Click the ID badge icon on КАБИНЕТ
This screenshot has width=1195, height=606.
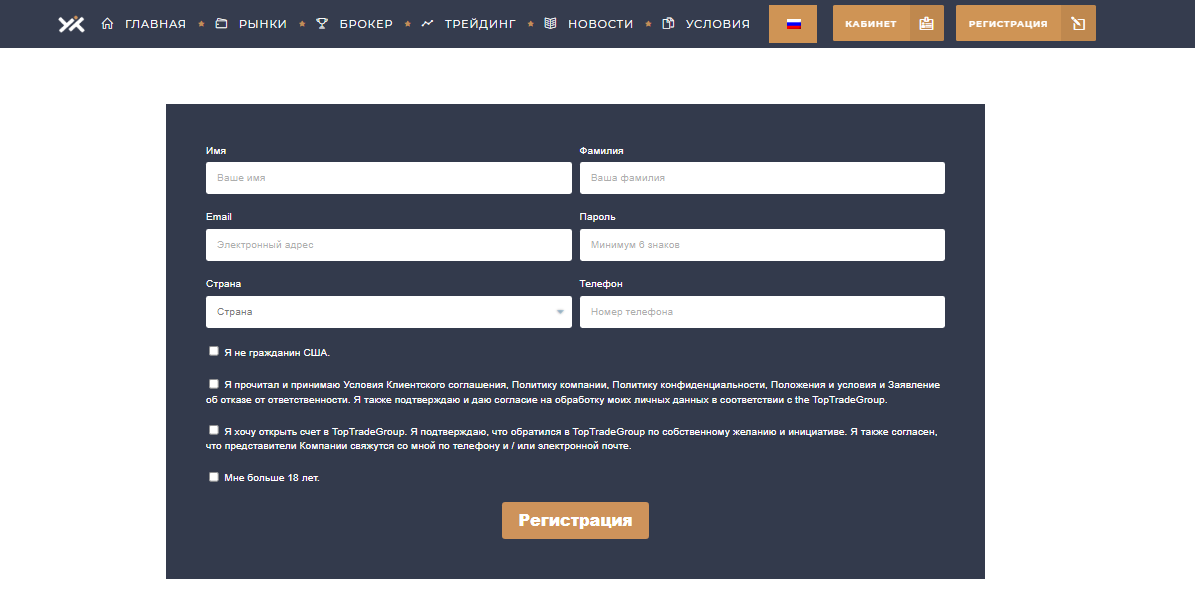coord(926,24)
